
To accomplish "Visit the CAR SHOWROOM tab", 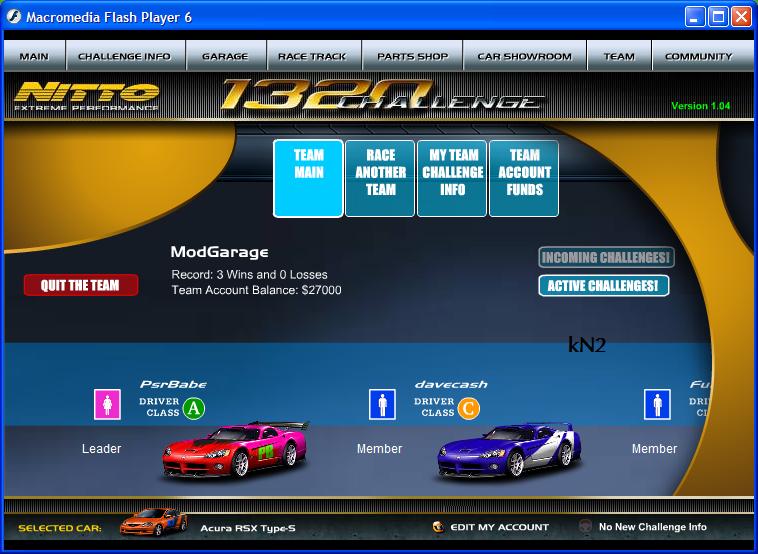I will [525, 56].
